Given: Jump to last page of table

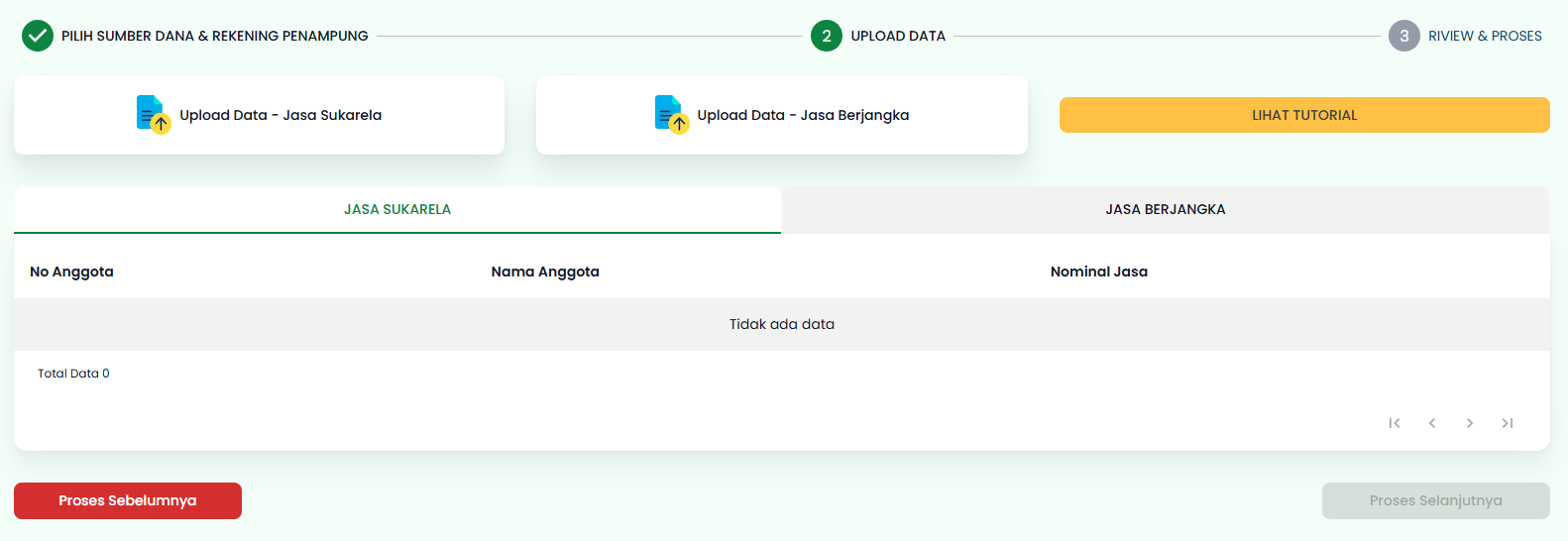Looking at the screenshot, I should pos(1508,423).
